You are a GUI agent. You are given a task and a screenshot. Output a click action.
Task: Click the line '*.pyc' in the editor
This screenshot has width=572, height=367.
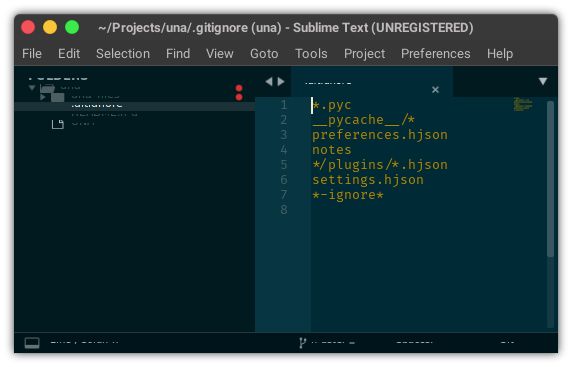coord(332,105)
